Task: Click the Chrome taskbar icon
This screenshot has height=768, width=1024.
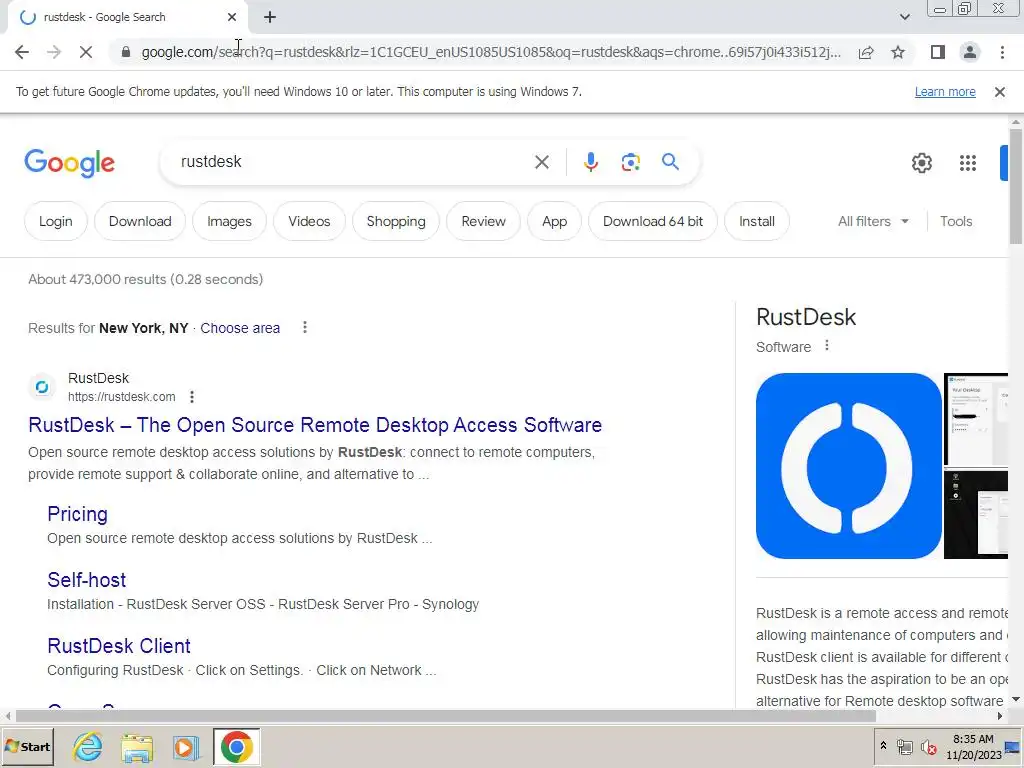Action: click(x=236, y=746)
